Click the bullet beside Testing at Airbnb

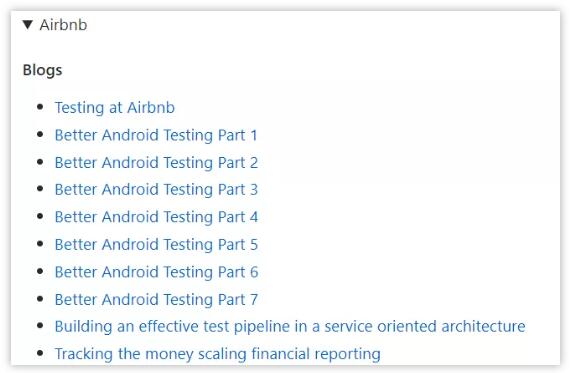pyautogui.click(x=40, y=107)
